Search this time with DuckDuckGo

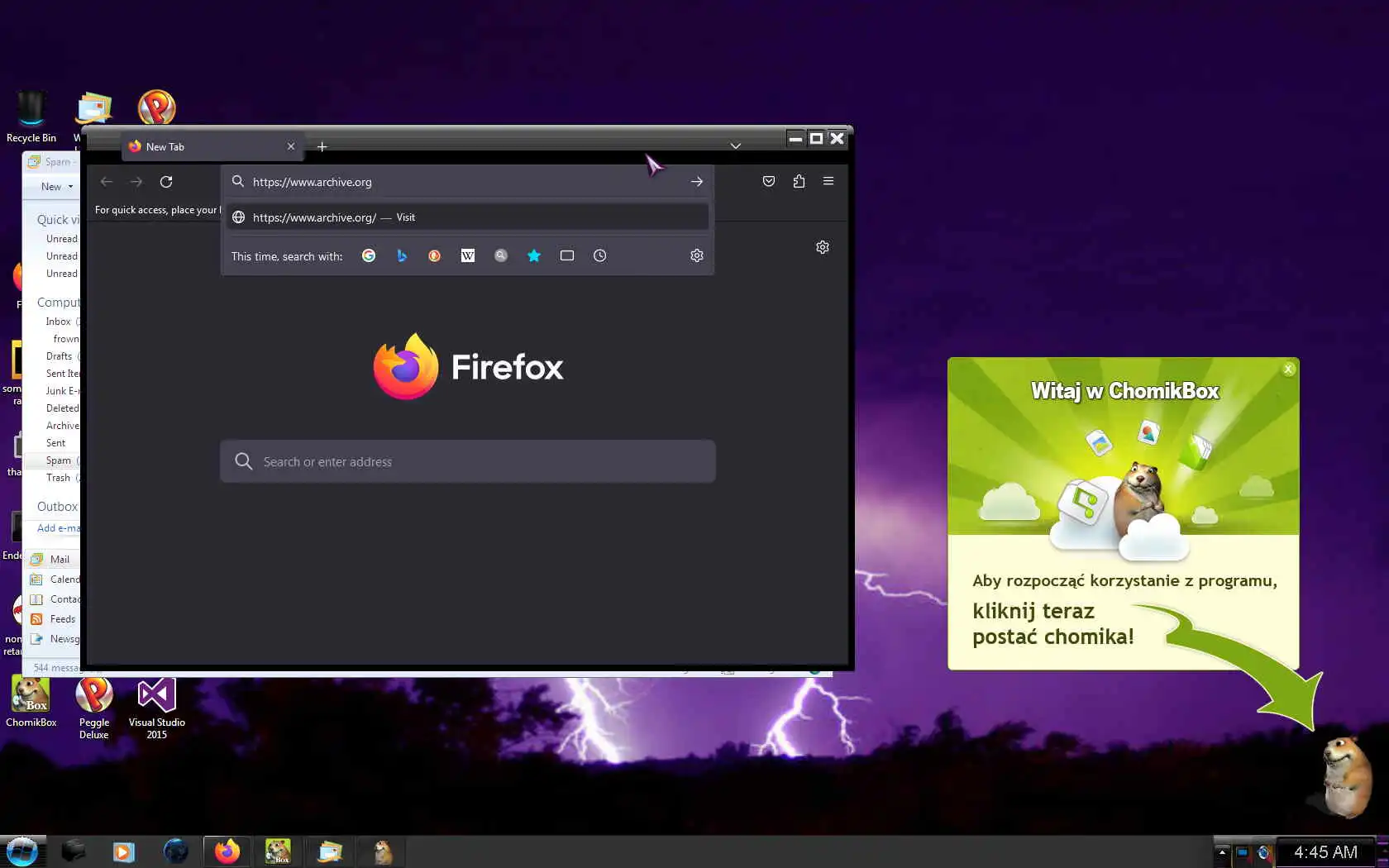435,256
